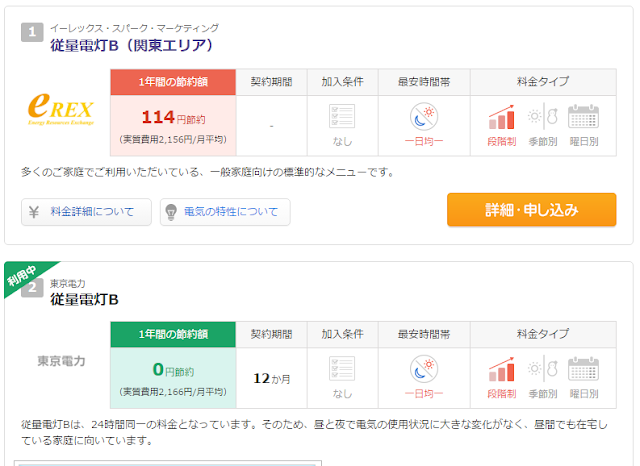
Task: Click the 従量電灯Bは、24時間同一 description paragraph
Action: click(x=314, y=433)
